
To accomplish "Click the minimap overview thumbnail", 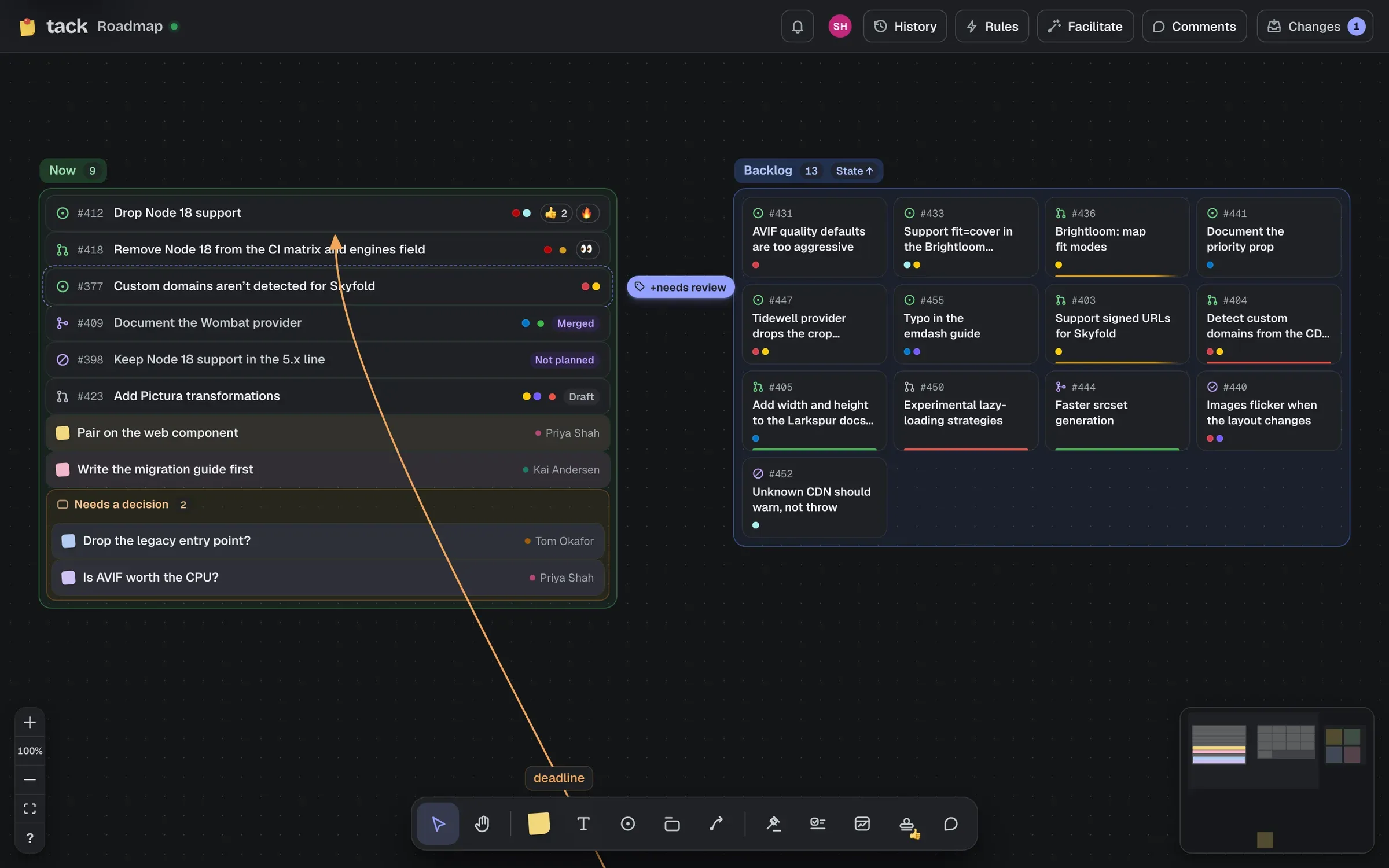I will (1277, 780).
